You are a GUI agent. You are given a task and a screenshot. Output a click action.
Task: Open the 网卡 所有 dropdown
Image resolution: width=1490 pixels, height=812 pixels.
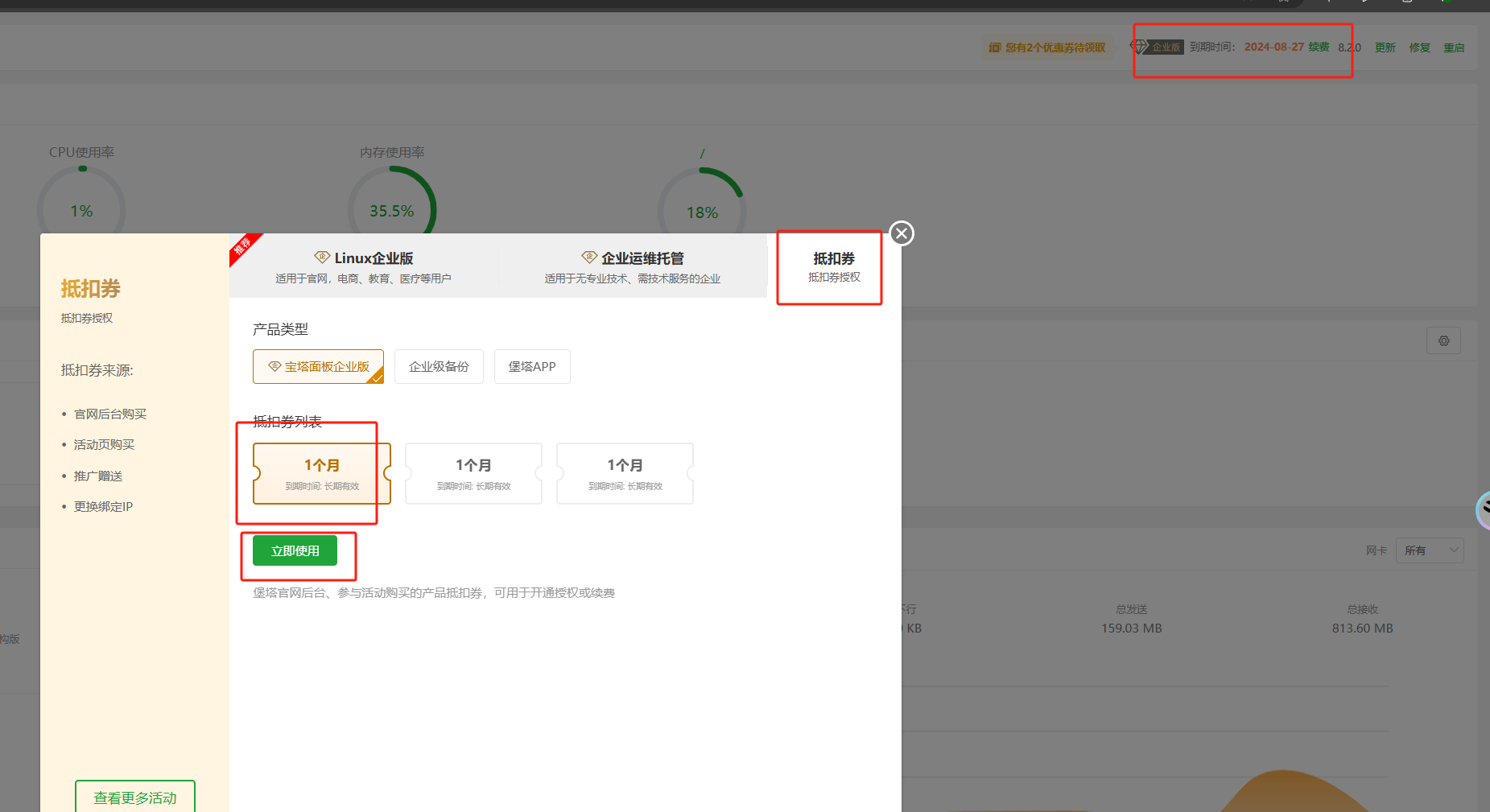[1430, 550]
